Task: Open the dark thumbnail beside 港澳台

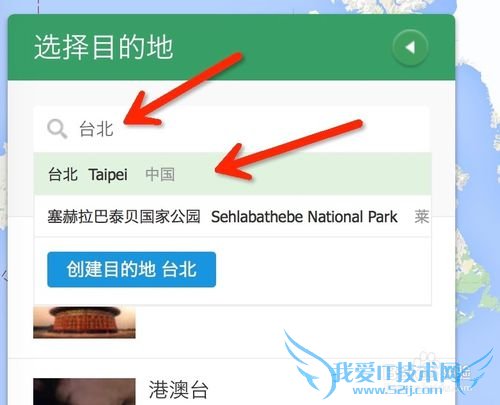Action: (84, 392)
